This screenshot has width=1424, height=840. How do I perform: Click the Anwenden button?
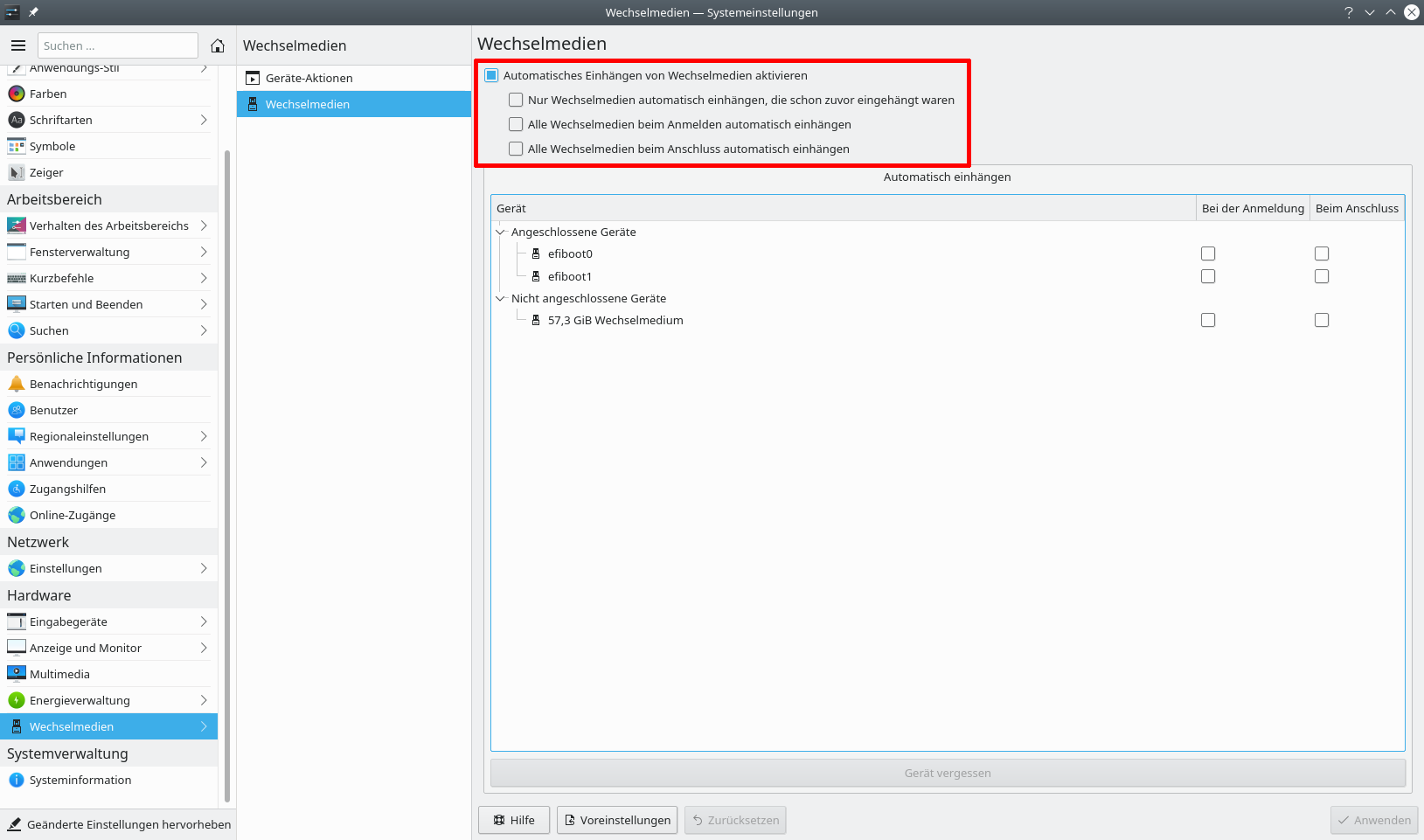tap(1374, 820)
